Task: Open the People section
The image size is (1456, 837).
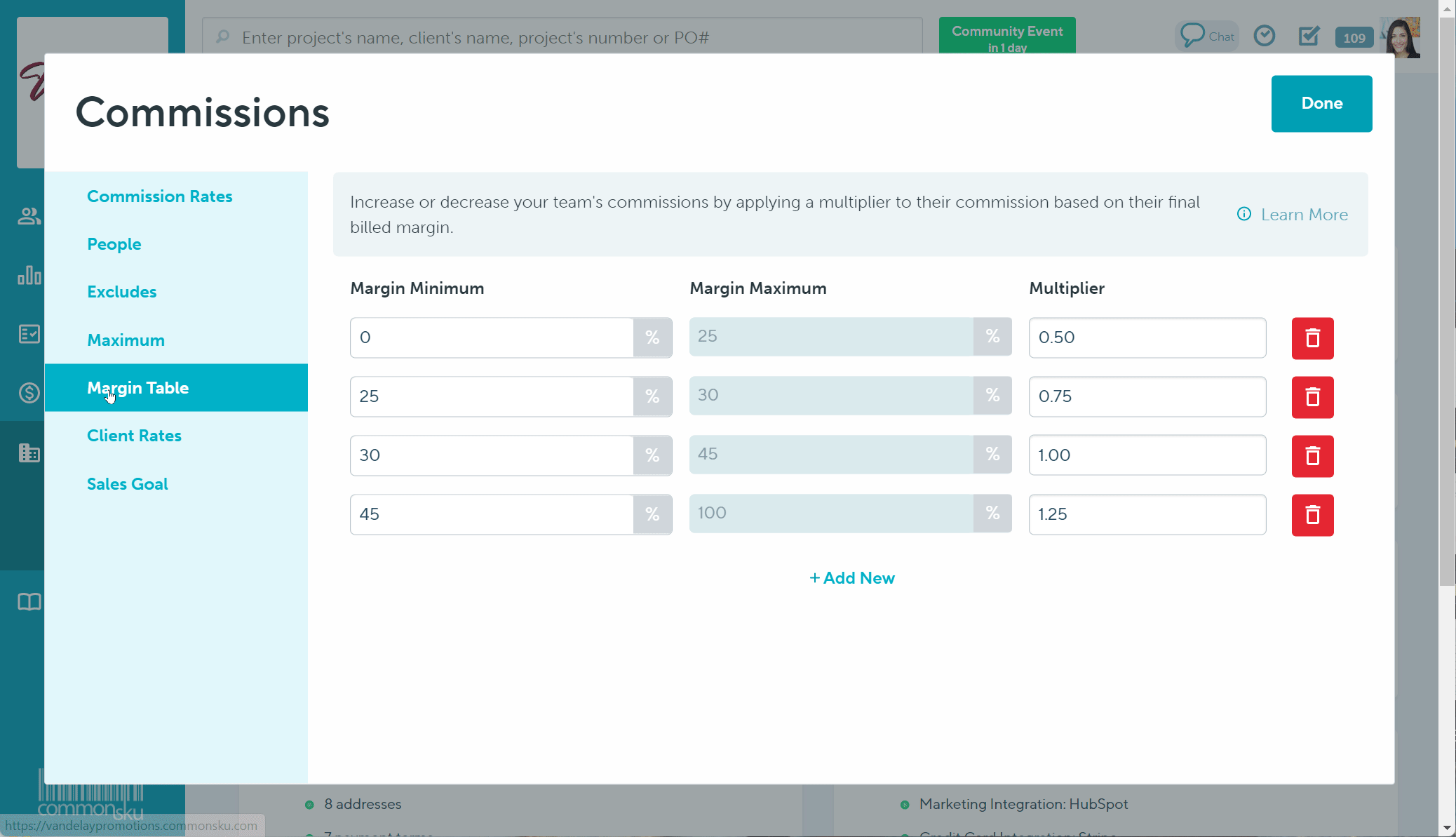Action: click(114, 244)
